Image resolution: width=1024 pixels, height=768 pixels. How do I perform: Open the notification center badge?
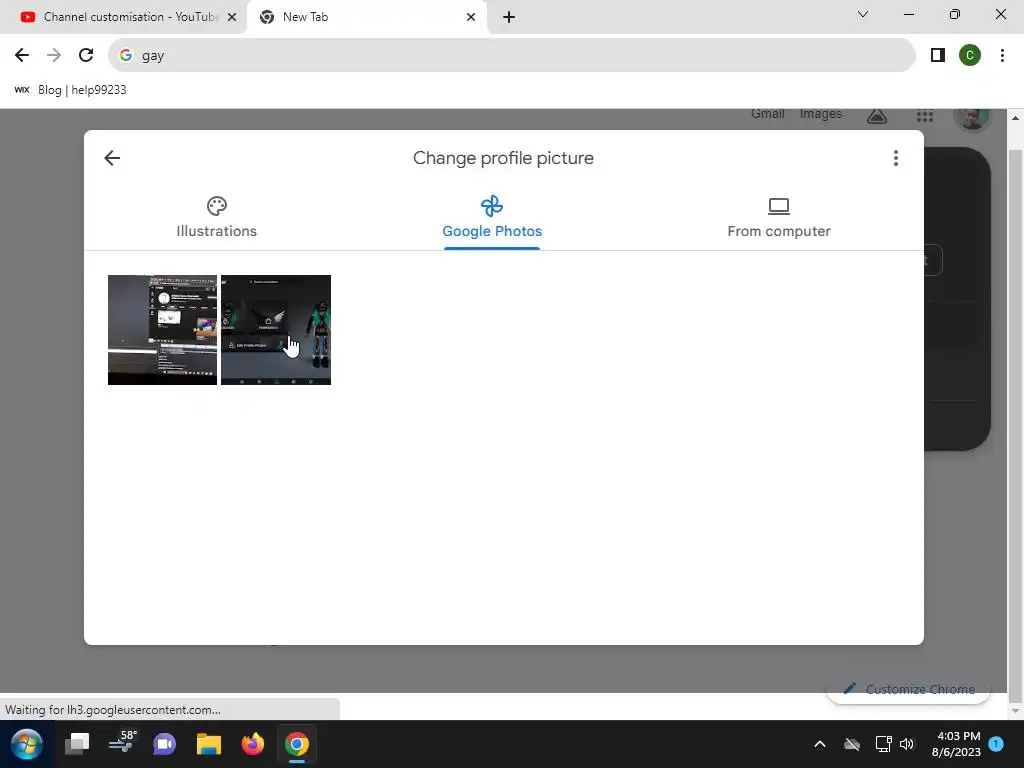[x=996, y=743]
